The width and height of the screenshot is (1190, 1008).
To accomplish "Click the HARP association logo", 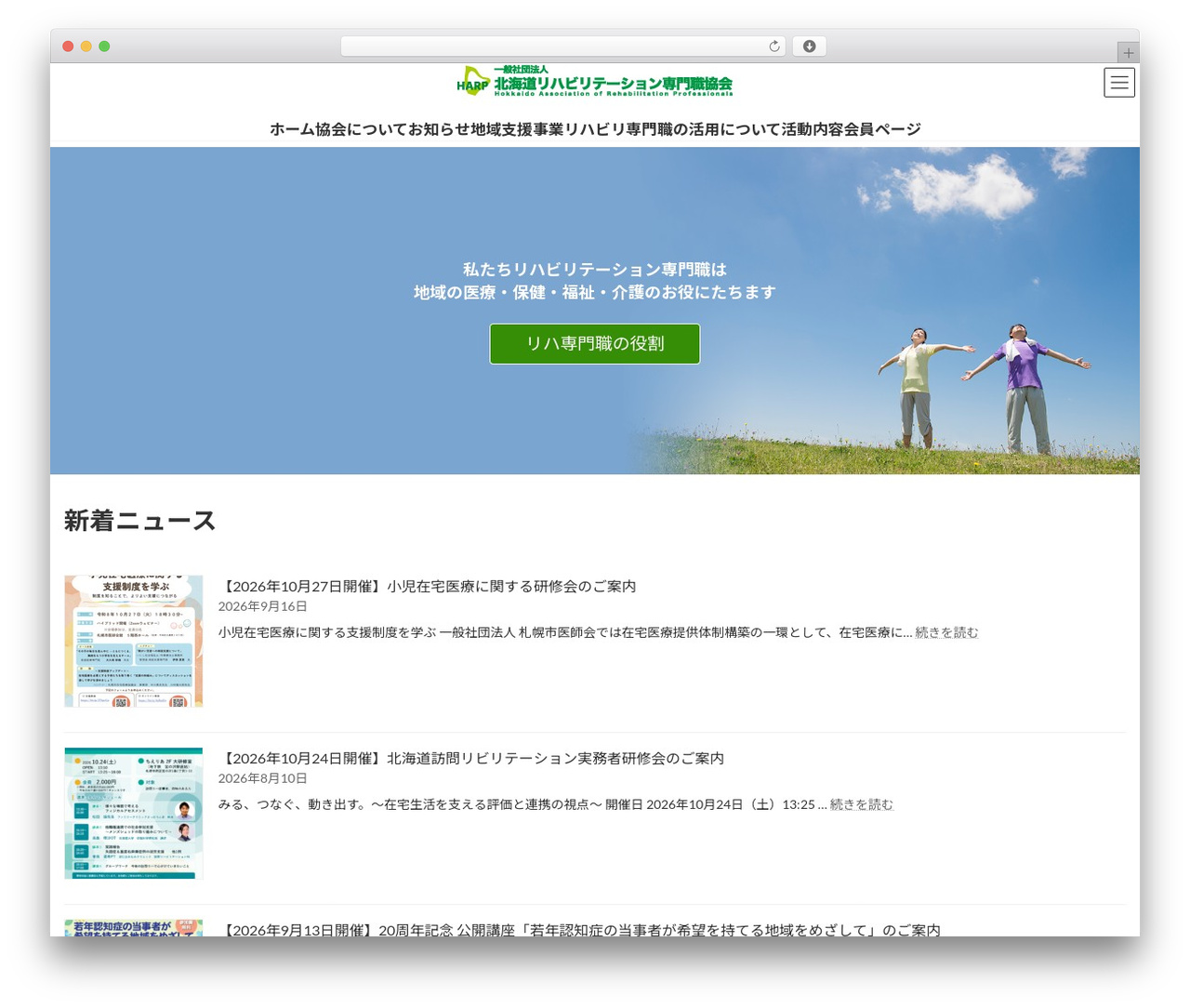I will click(595, 81).
